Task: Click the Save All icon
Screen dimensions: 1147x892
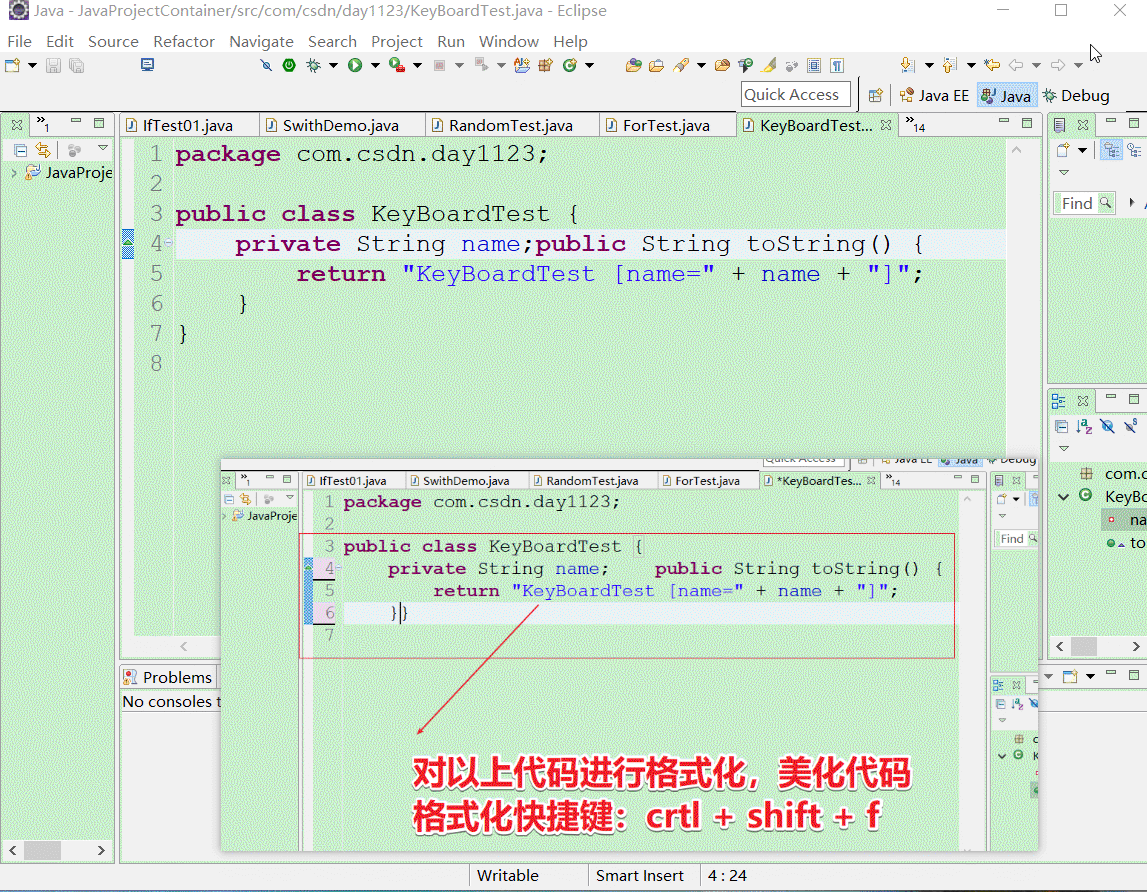Action: coord(76,65)
